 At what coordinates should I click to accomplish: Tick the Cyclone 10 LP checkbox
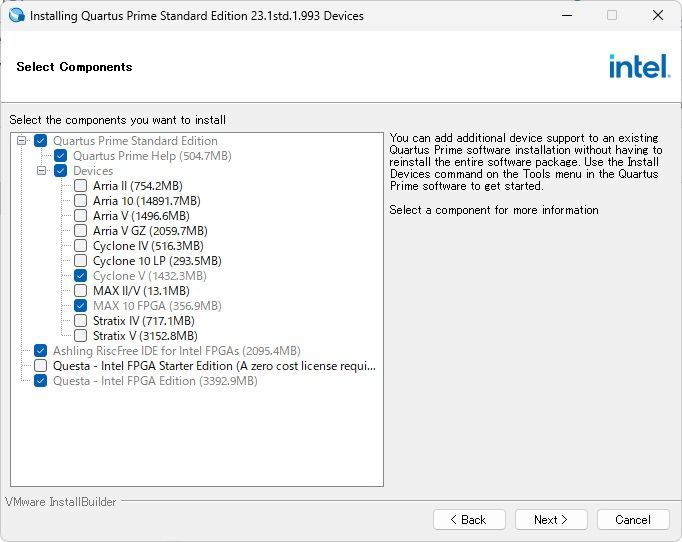[80, 261]
